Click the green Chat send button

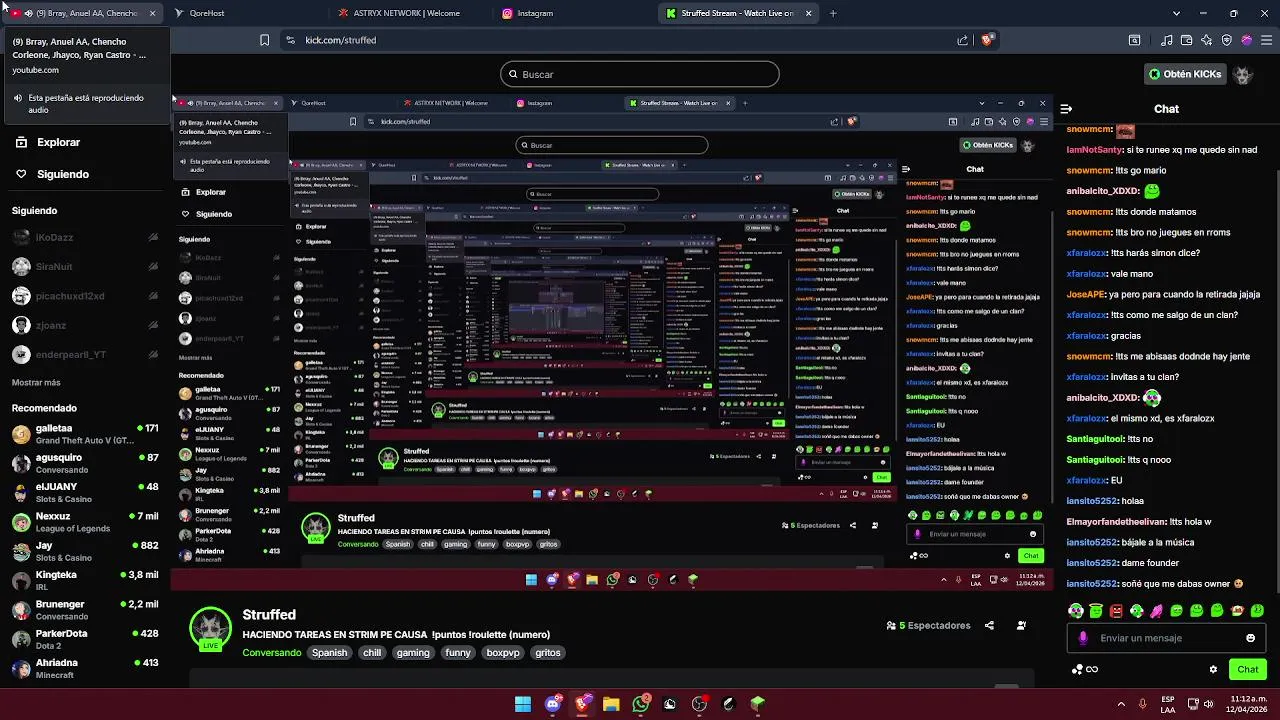[x=1248, y=669]
